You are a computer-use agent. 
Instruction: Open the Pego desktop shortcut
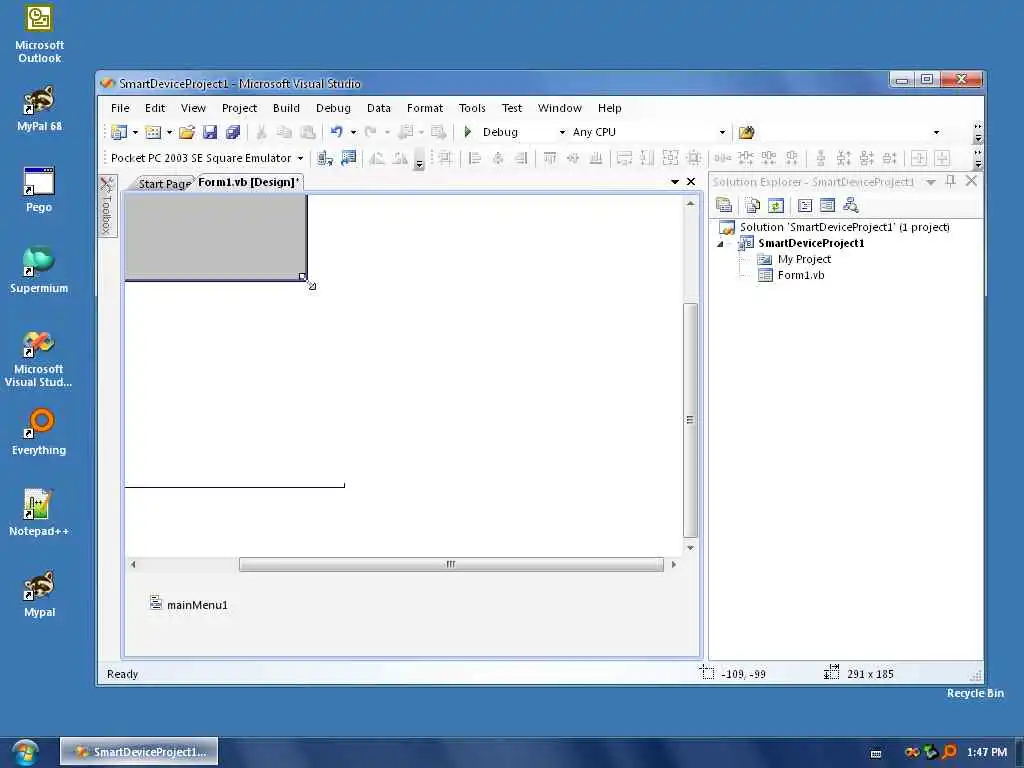point(39,190)
